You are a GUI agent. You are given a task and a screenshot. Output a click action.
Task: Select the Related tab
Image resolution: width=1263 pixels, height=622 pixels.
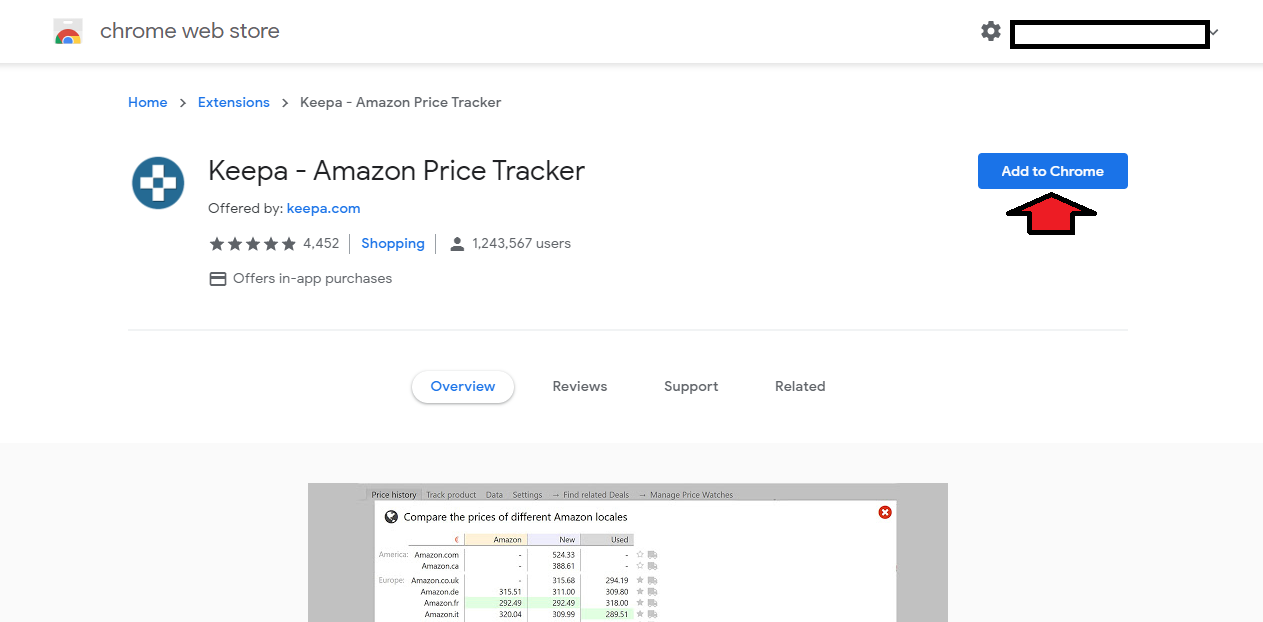point(799,386)
